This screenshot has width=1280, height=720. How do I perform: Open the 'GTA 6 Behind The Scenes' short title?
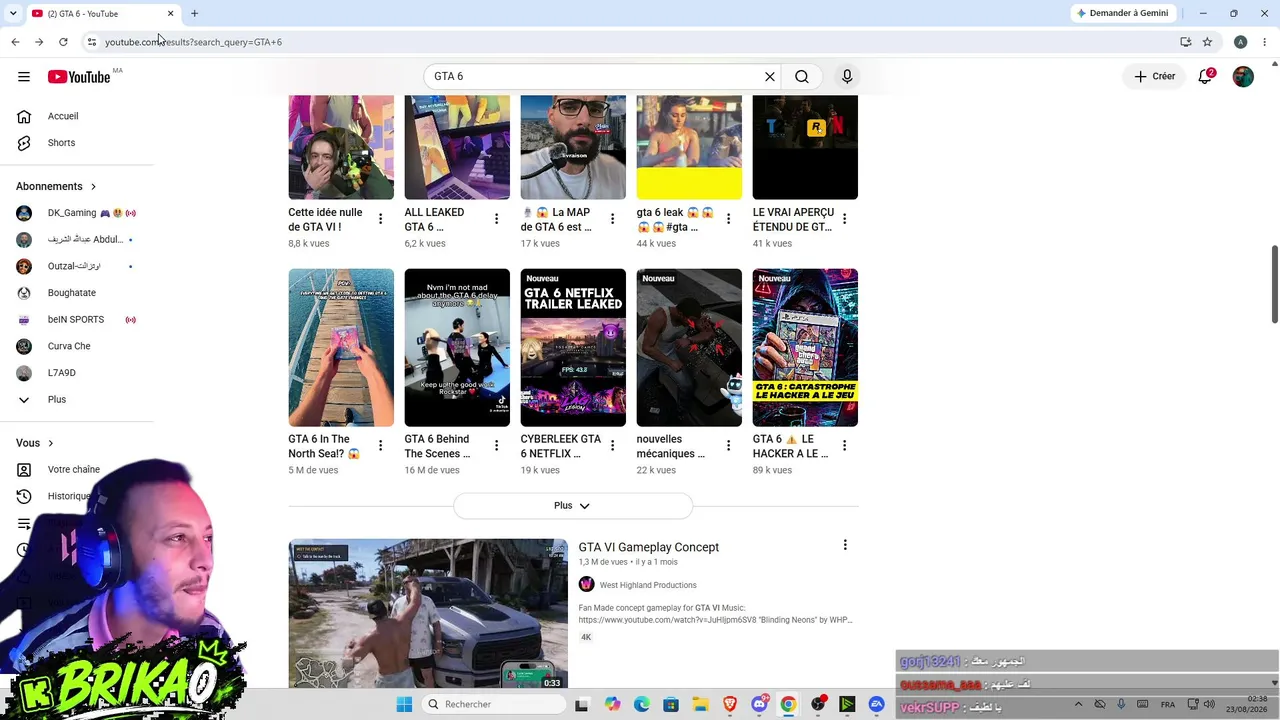click(x=437, y=446)
